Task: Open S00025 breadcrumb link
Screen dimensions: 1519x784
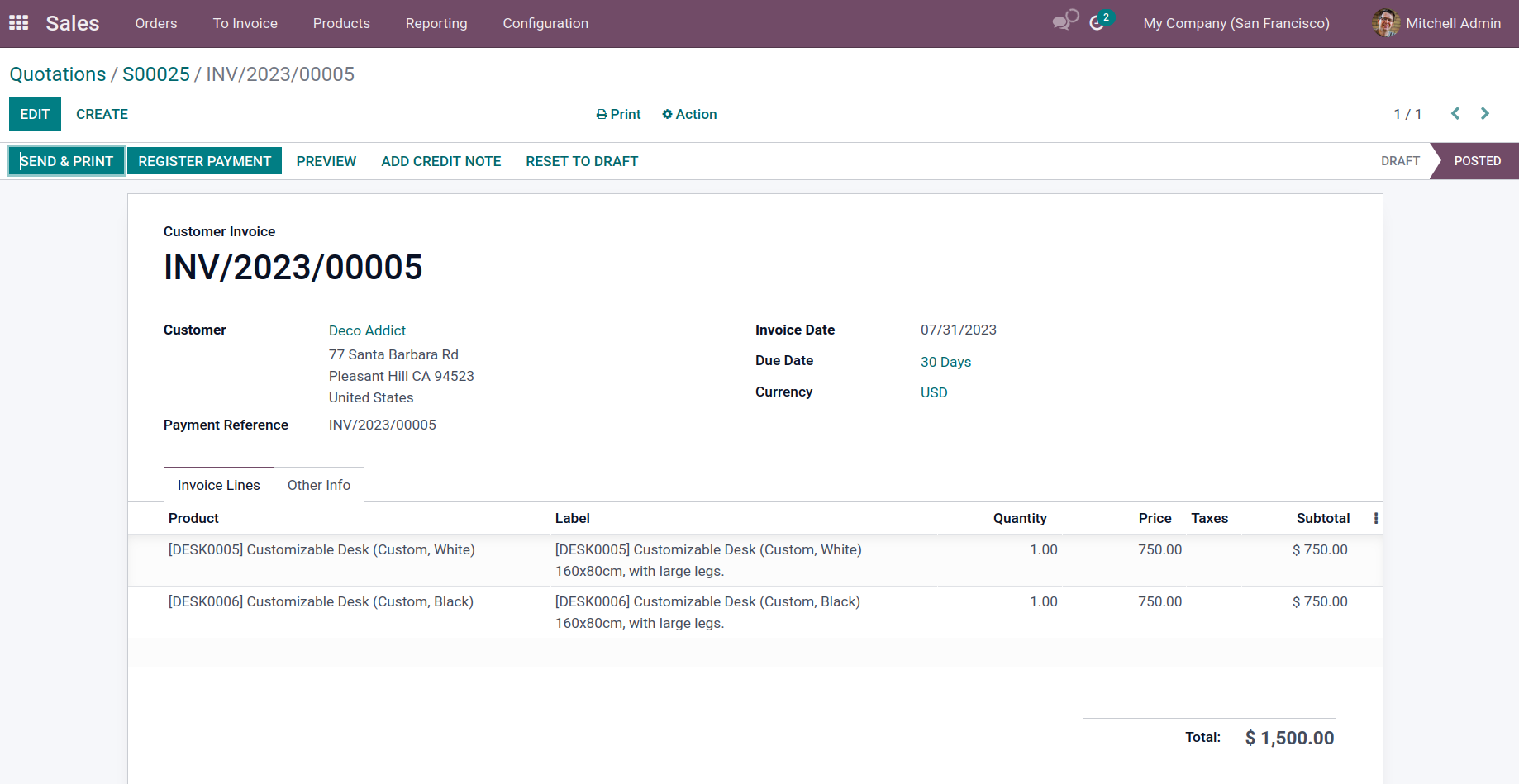Action: tap(156, 74)
